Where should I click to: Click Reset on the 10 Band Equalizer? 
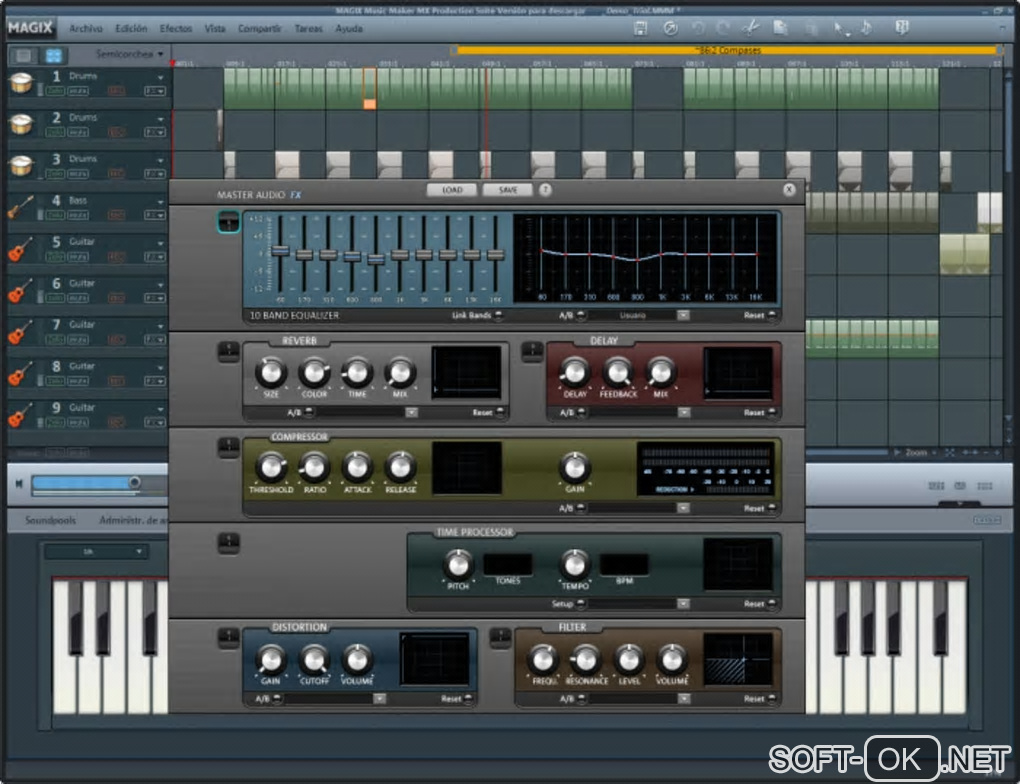[760, 316]
